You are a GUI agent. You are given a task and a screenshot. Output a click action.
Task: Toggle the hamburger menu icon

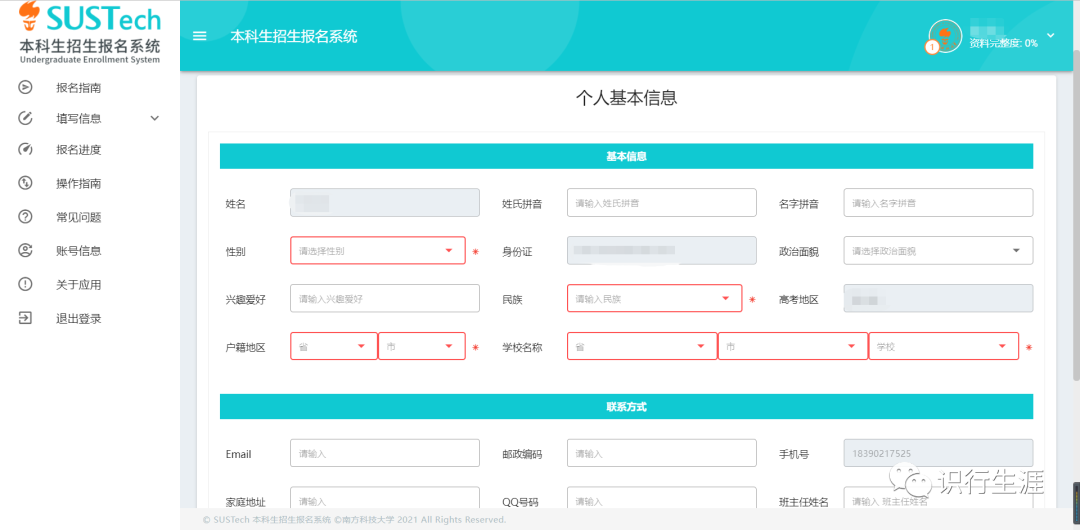200,37
